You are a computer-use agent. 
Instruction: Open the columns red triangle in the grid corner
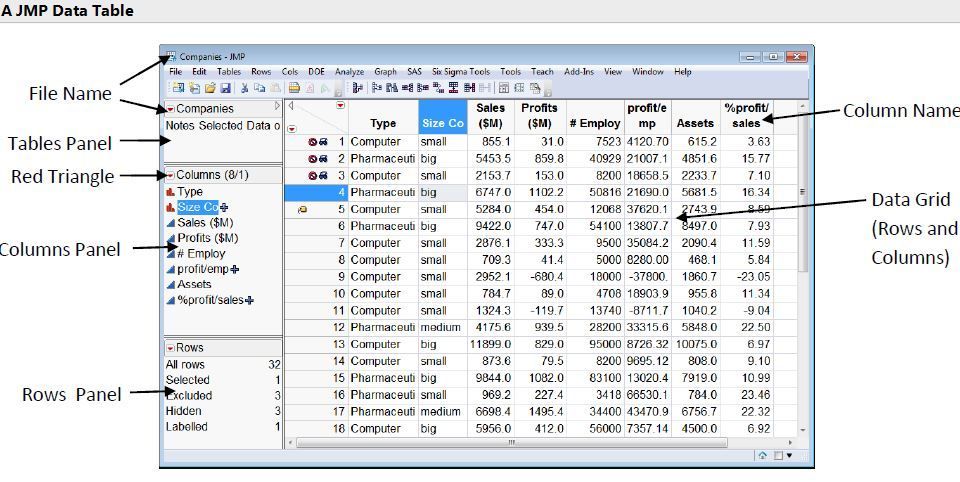pyautogui.click(x=340, y=105)
